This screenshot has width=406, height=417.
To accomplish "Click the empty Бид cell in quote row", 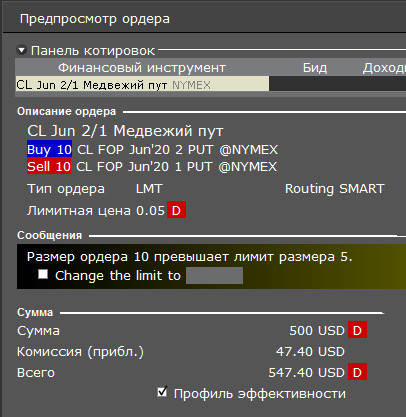I will coord(315,84).
